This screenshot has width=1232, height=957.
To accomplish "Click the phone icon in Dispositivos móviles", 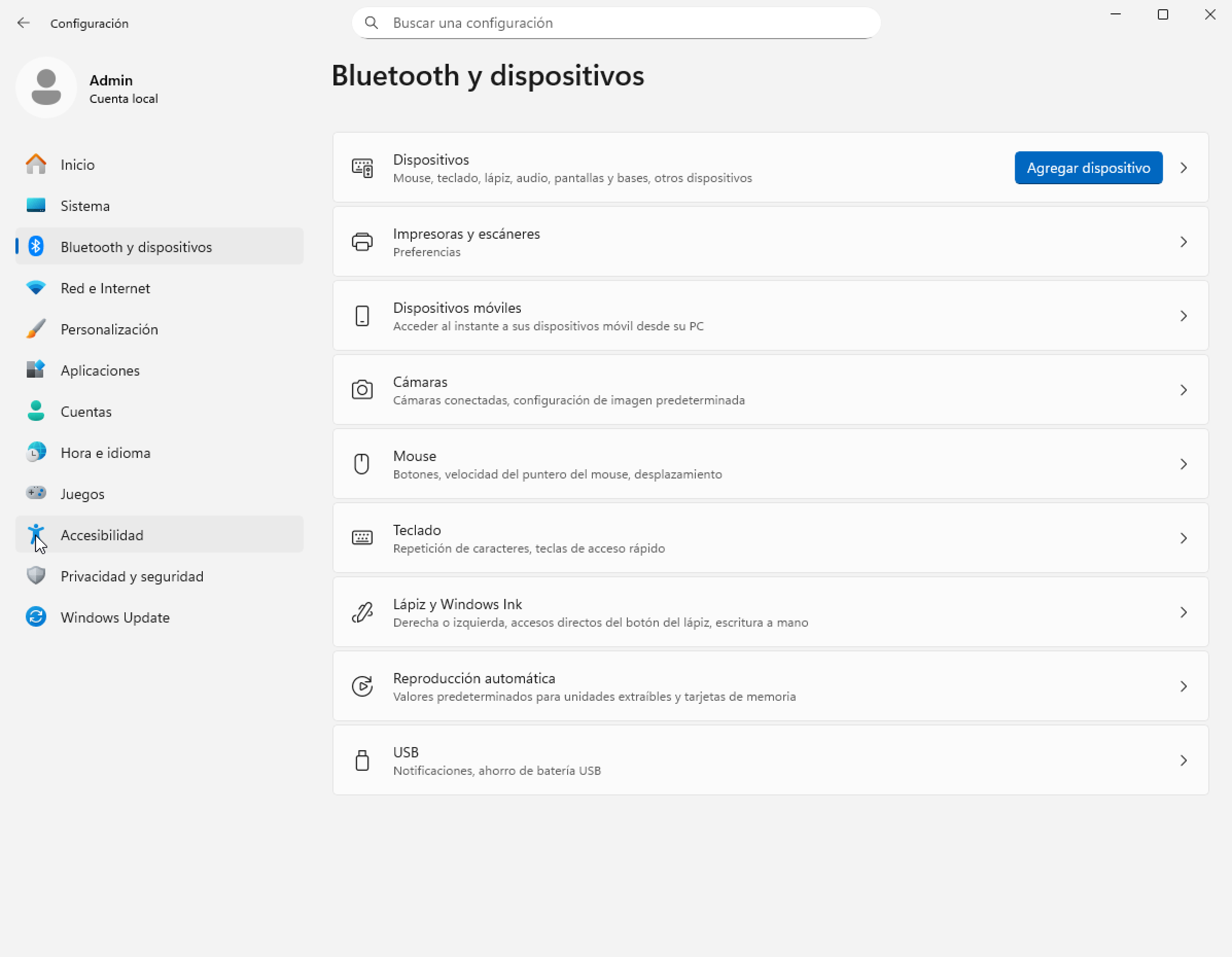I will (362, 316).
